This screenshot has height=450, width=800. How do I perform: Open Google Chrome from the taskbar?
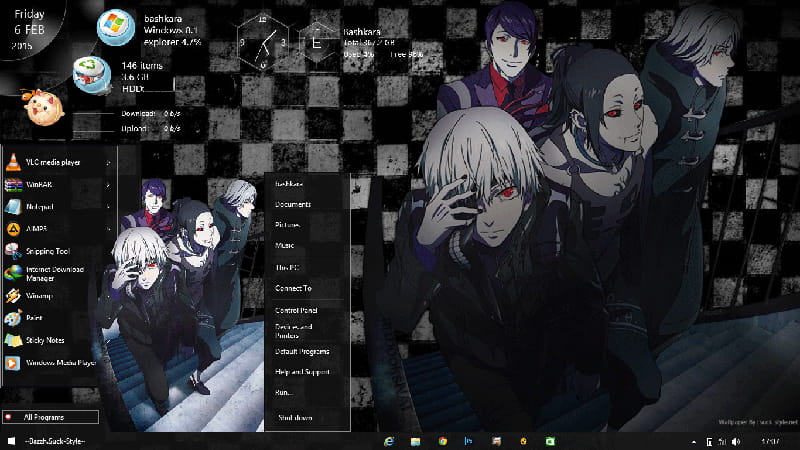tap(442, 441)
